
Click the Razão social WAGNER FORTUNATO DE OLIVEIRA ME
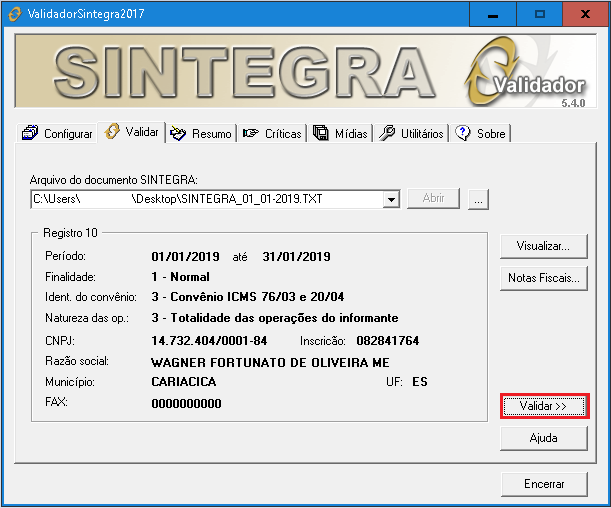(270, 363)
